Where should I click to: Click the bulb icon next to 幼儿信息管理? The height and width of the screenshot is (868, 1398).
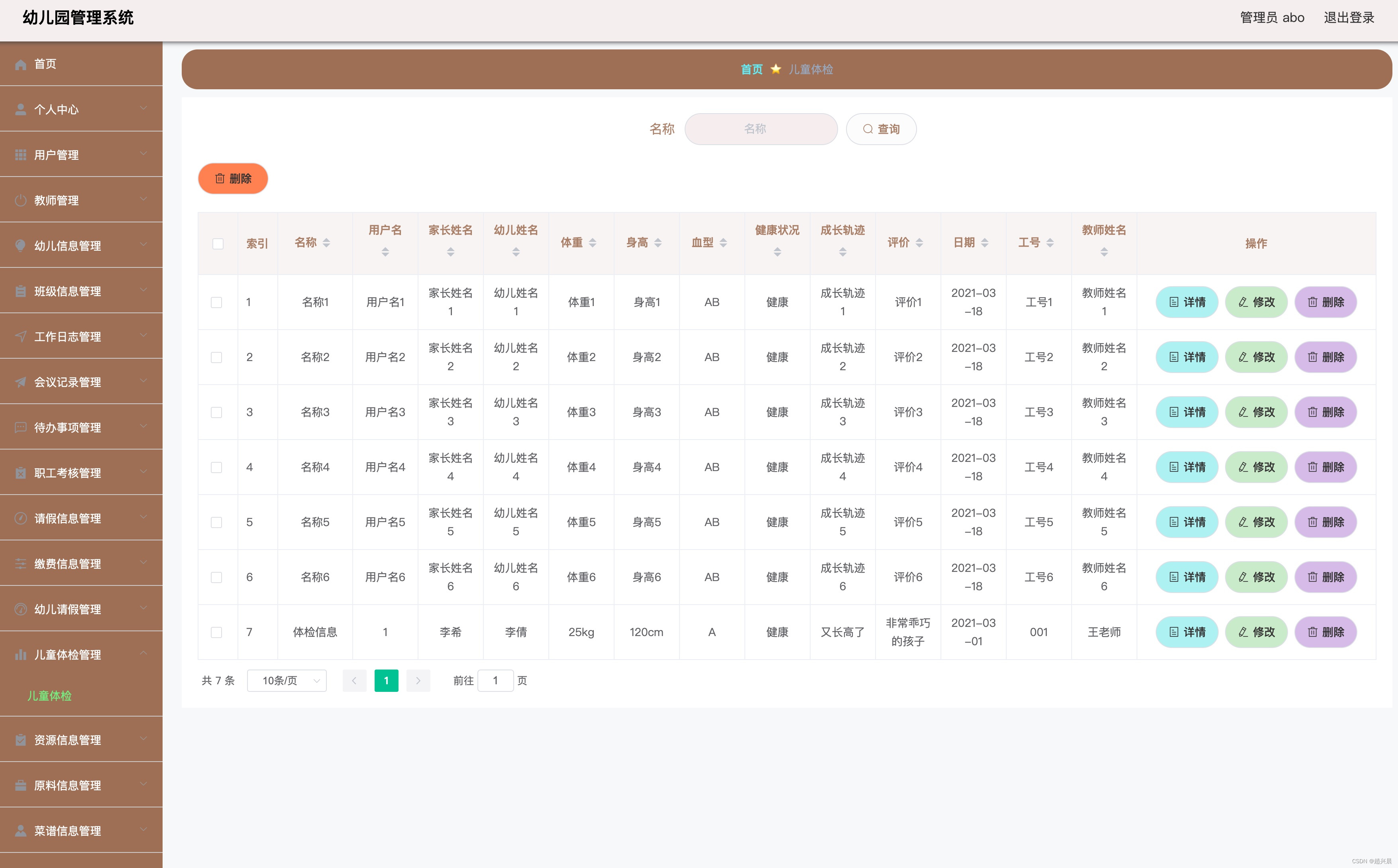(21, 246)
